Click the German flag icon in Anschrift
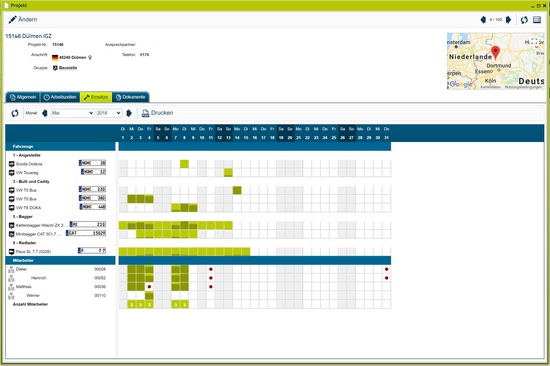 pos(55,58)
